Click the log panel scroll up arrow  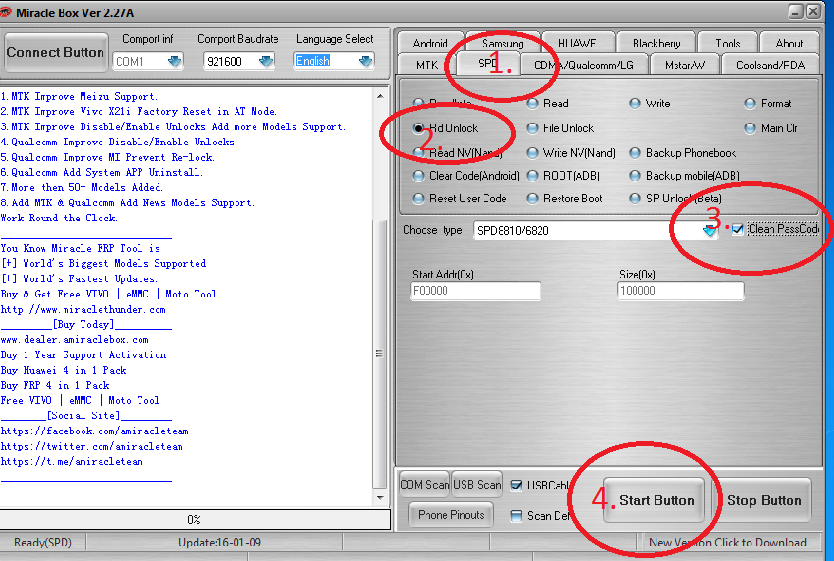click(x=380, y=96)
